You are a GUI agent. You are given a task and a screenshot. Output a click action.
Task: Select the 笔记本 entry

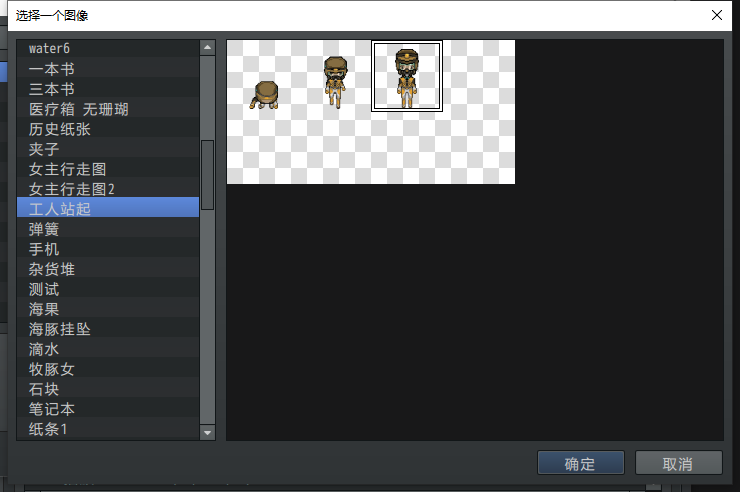pyautogui.click(x=108, y=409)
